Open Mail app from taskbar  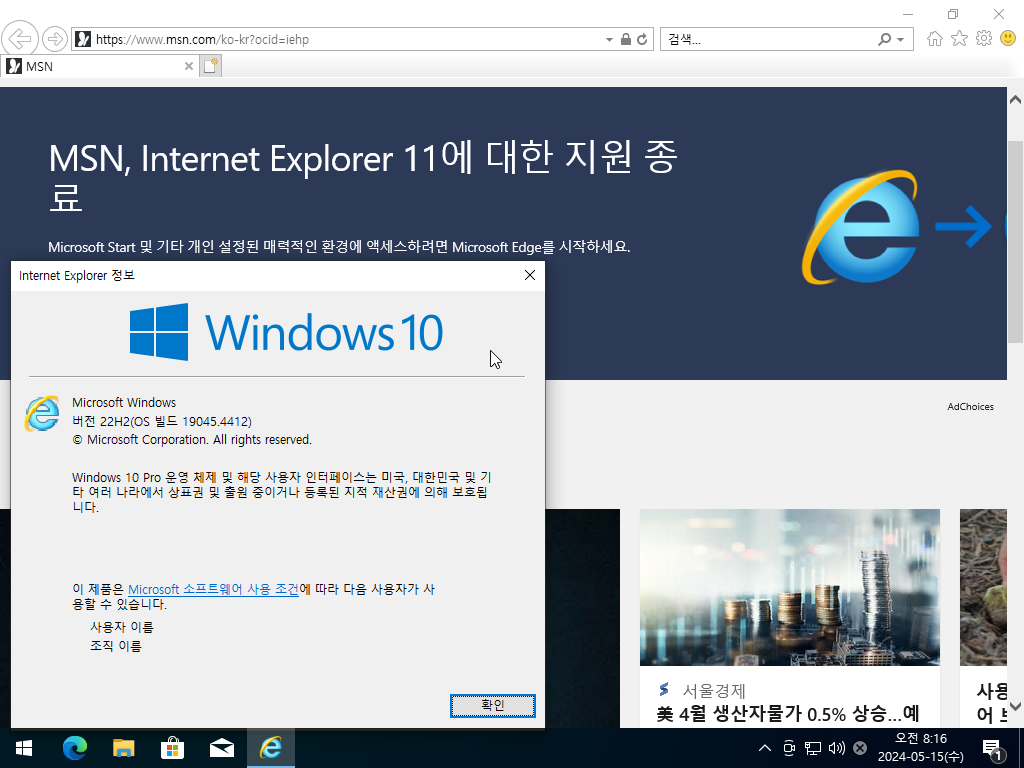tap(221, 748)
